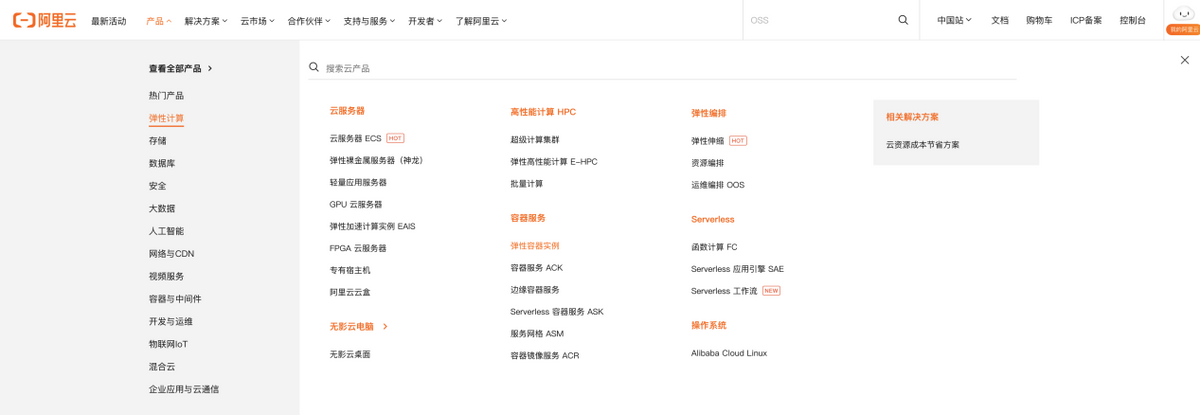Click the Alibaba Cloud logo
Screen dimensions: 1200x415
[x=44, y=20]
